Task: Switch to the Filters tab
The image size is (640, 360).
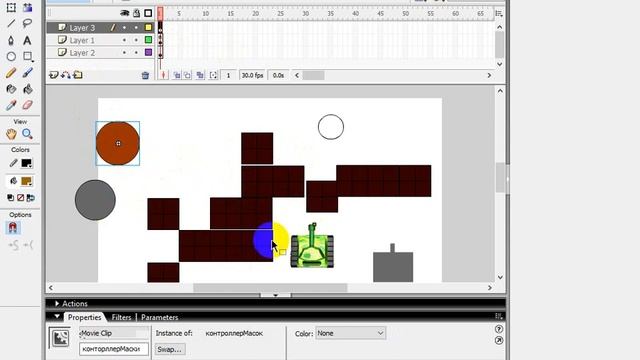Action: (x=121, y=317)
